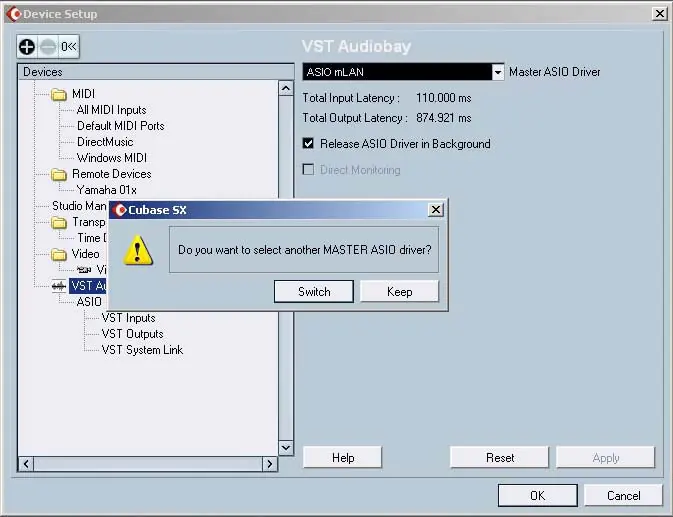Screen dimensions: 673x517
Task: Click device list scroll left arrow
Action: (26, 464)
